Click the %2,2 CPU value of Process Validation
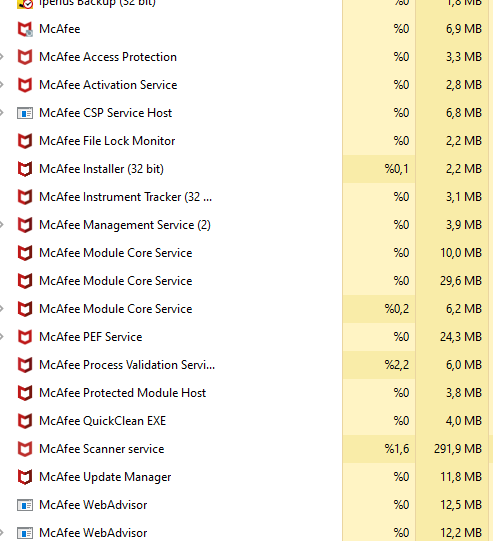 tap(397, 365)
